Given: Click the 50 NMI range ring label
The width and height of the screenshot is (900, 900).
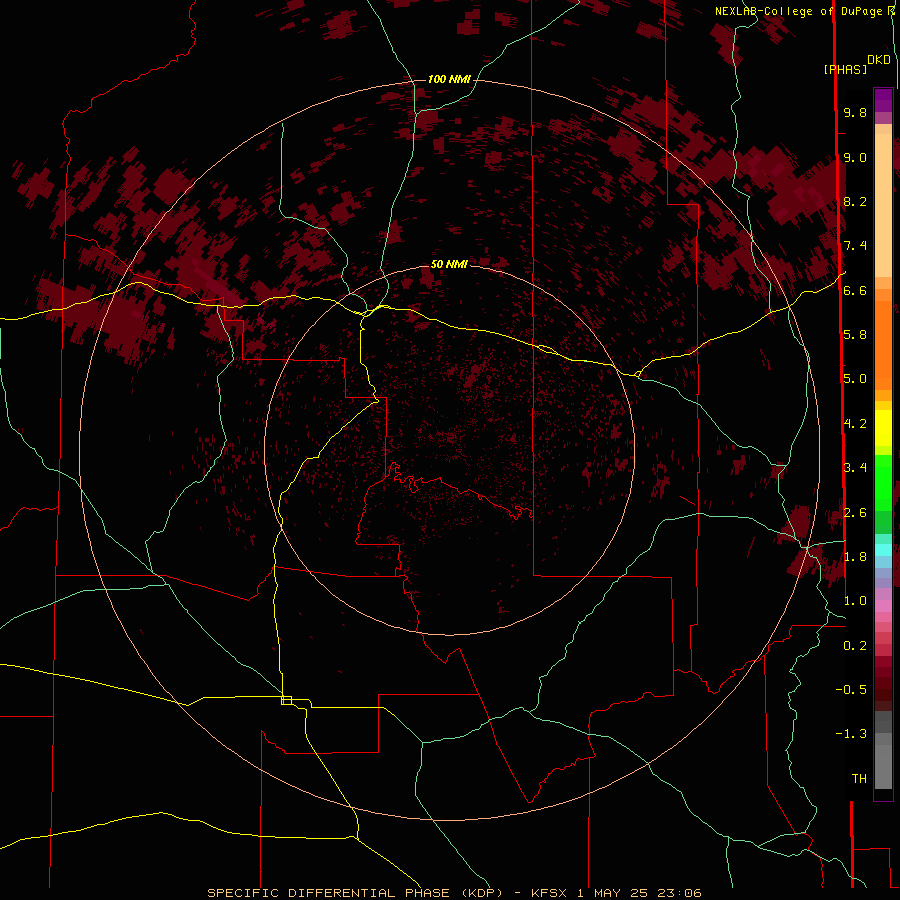Looking at the screenshot, I should point(449,264).
